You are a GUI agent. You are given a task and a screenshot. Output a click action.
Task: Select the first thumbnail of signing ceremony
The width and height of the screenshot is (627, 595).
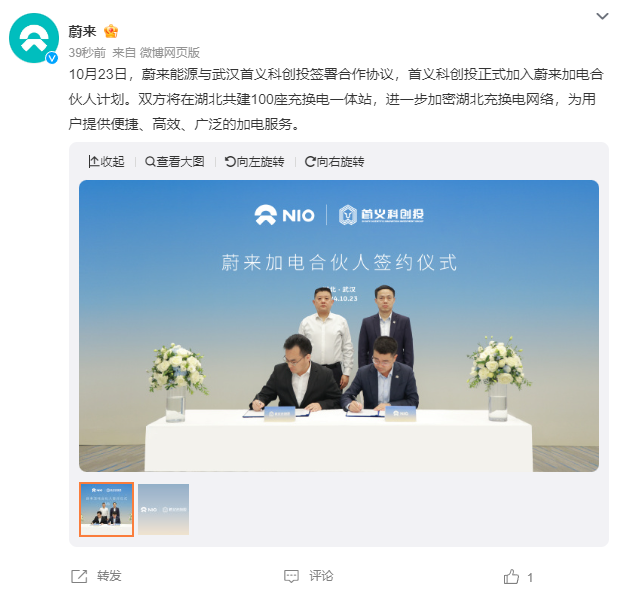point(106,509)
